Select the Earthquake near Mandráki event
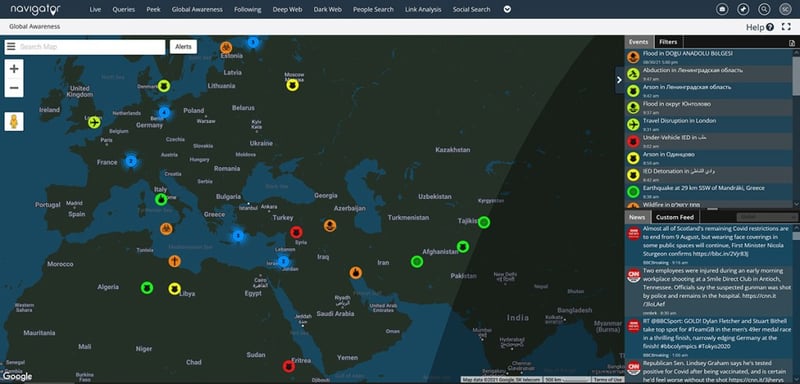Image resolution: width=800 pixels, height=384 pixels. click(709, 191)
